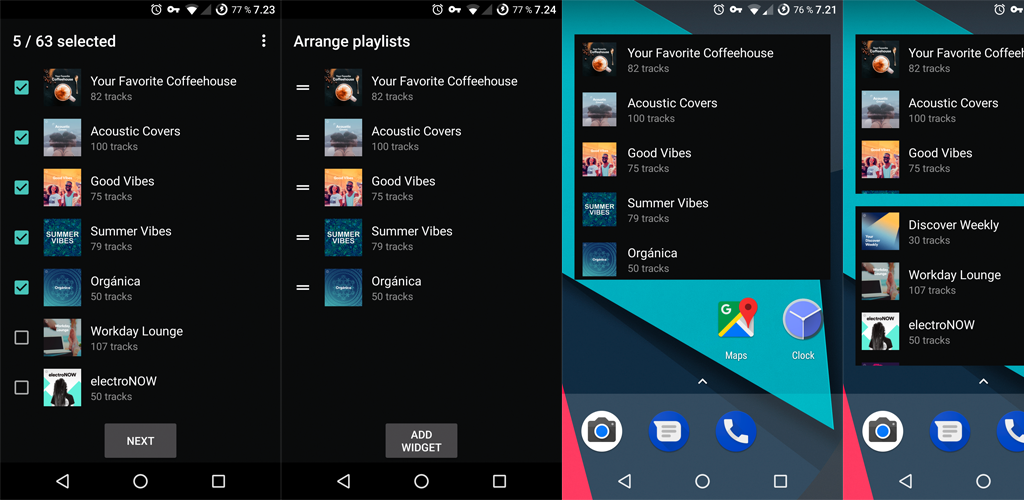This screenshot has width=1024, height=500.
Task: Tap the VPN key icon in first screen status bar
Action: click(x=173, y=9)
